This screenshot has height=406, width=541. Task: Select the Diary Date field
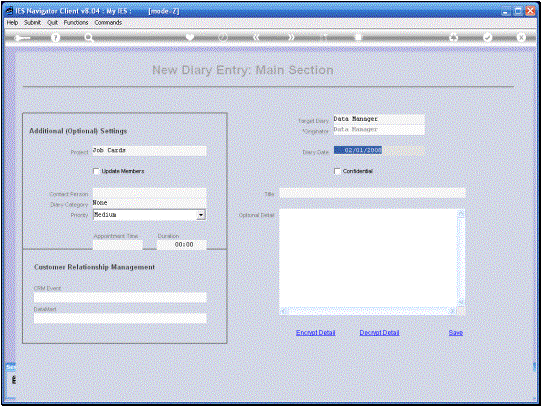tap(379, 150)
